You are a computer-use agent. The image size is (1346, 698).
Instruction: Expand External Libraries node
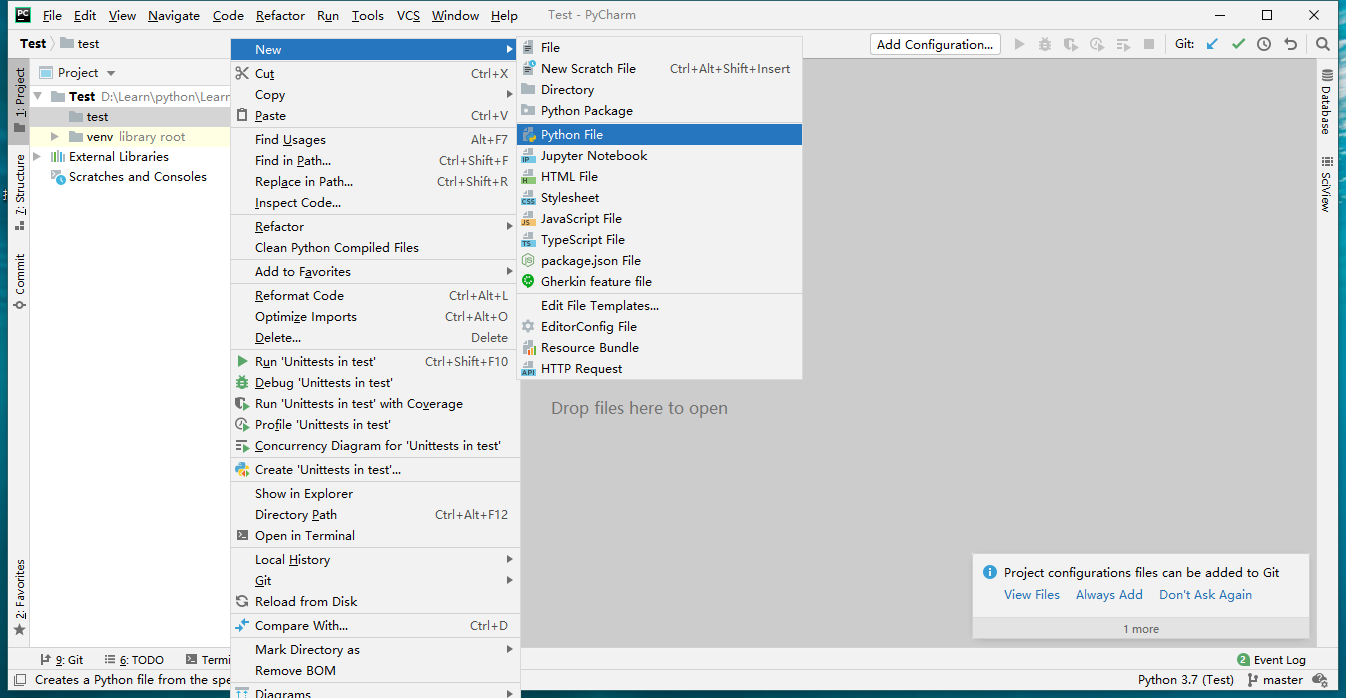coord(38,157)
